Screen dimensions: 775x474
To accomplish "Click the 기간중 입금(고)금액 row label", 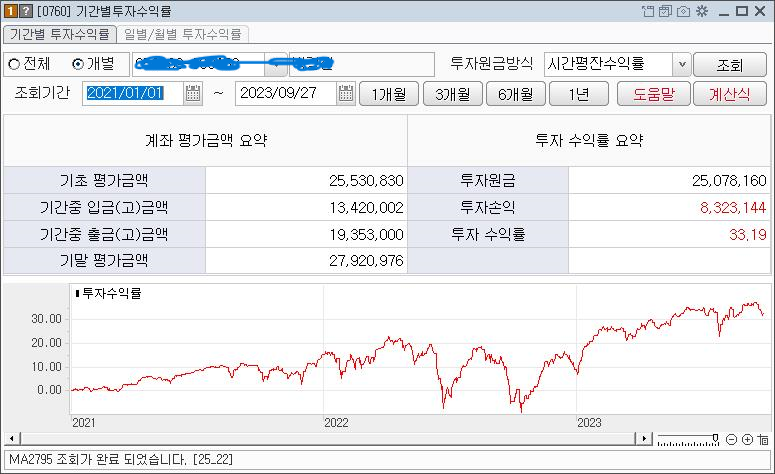I will point(104,208).
